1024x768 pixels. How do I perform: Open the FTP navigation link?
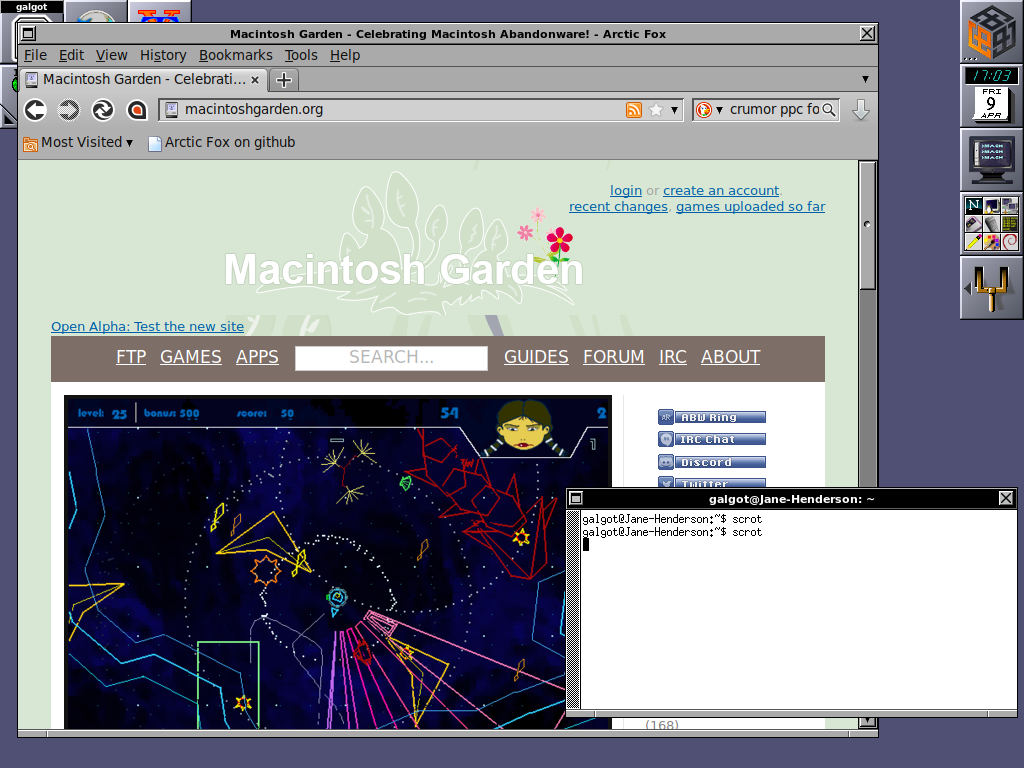pyautogui.click(x=131, y=357)
